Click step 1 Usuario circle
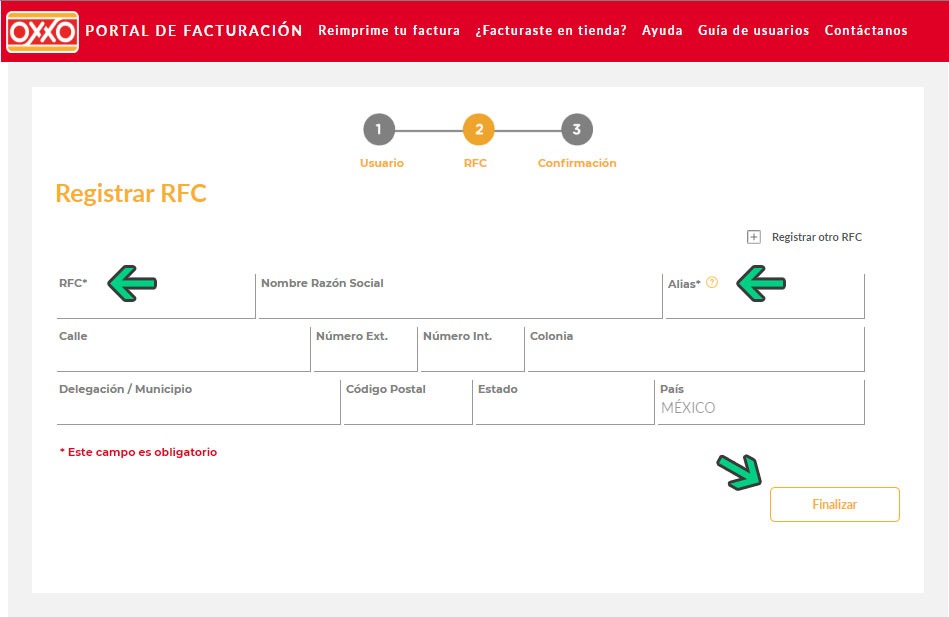The height and width of the screenshot is (617, 949). [x=379, y=129]
